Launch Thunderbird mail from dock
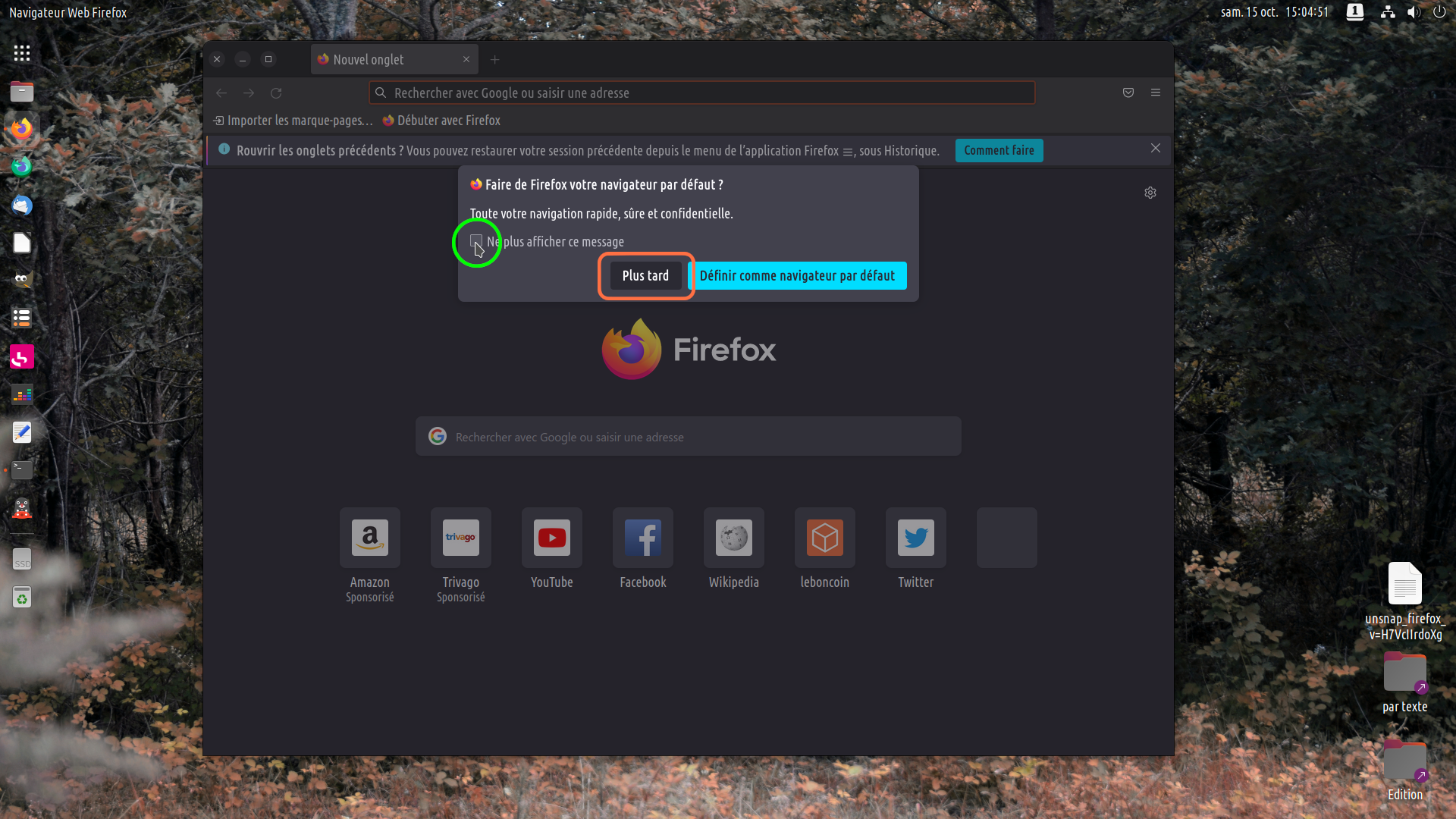Viewport: 1456px width, 819px height. click(x=22, y=205)
